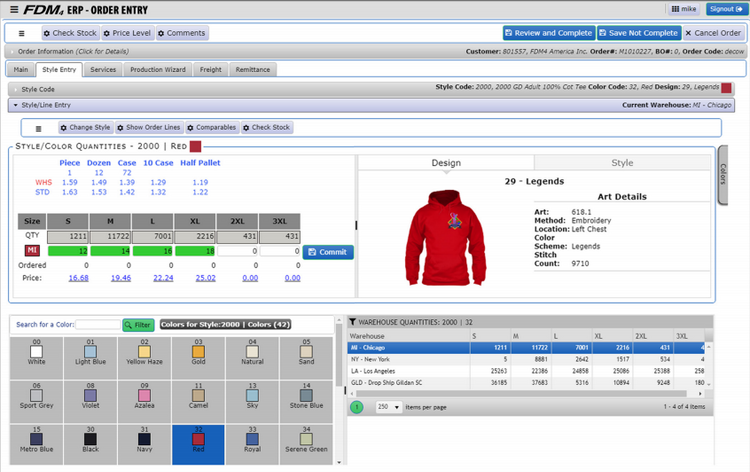The image size is (750, 472).
Task: Click Check Stock in style/line toolbar
Action: 266,128
